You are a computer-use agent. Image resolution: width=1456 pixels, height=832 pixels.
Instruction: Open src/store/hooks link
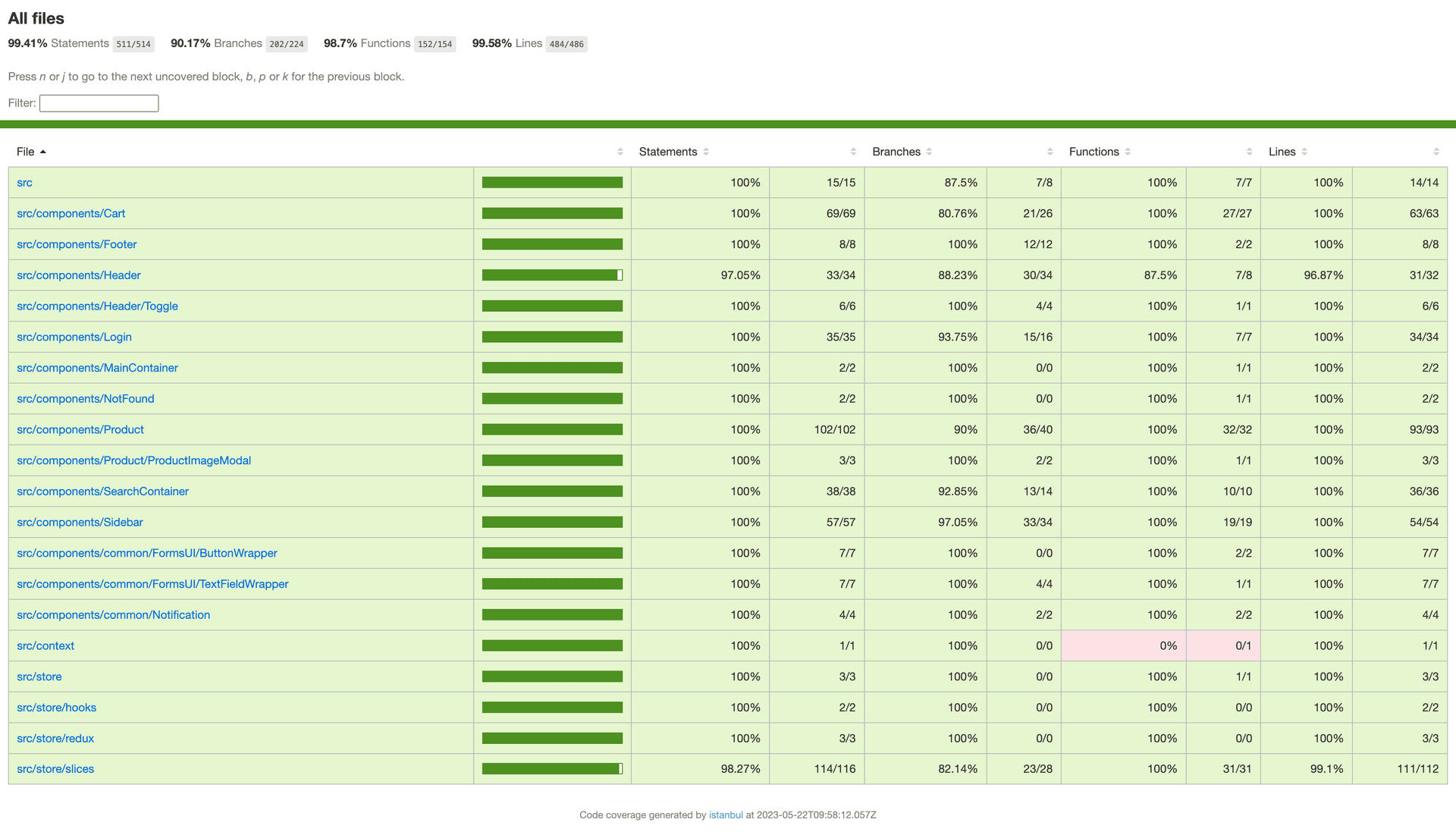pyautogui.click(x=56, y=708)
